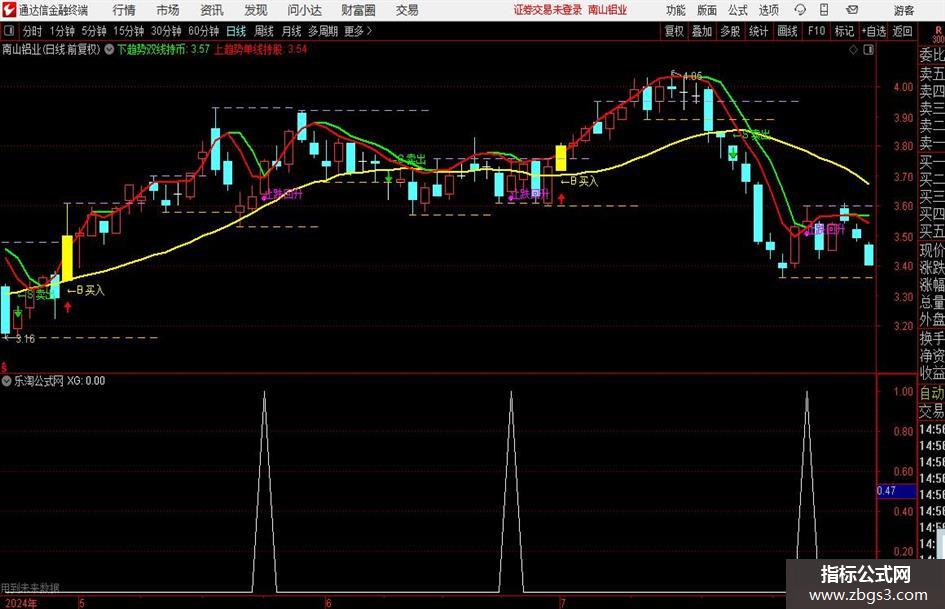Open the customer service headset icon
Image resolution: width=945 pixels, height=609 pixels.
pyautogui.click(x=800, y=10)
